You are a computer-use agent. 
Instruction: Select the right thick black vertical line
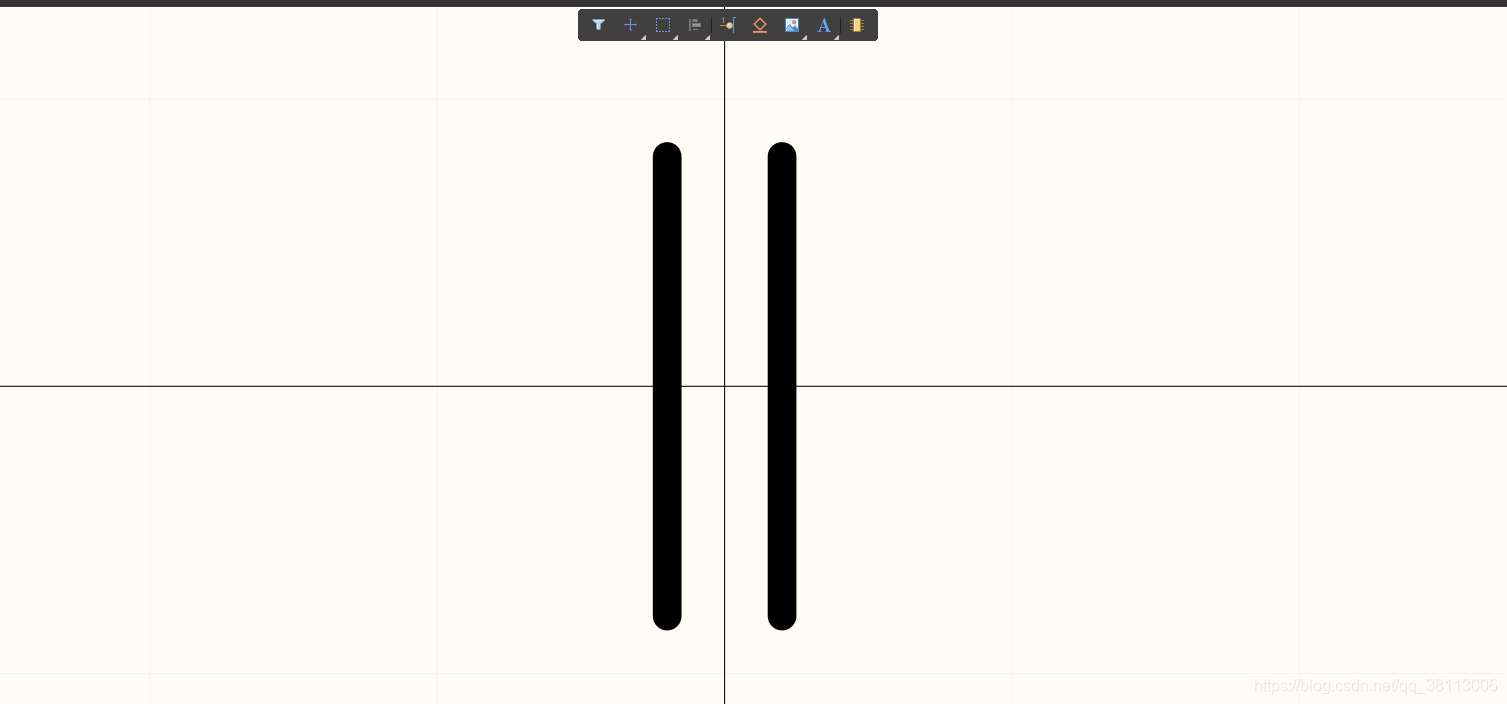pyautogui.click(x=782, y=386)
